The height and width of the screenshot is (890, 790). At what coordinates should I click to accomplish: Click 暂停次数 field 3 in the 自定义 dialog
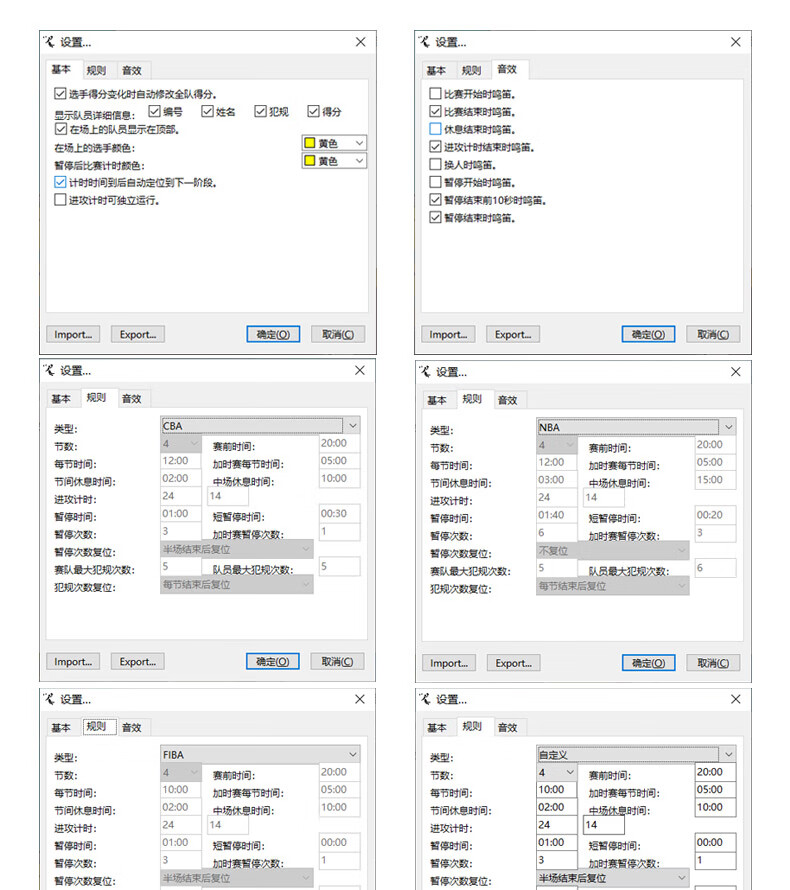pos(557,860)
